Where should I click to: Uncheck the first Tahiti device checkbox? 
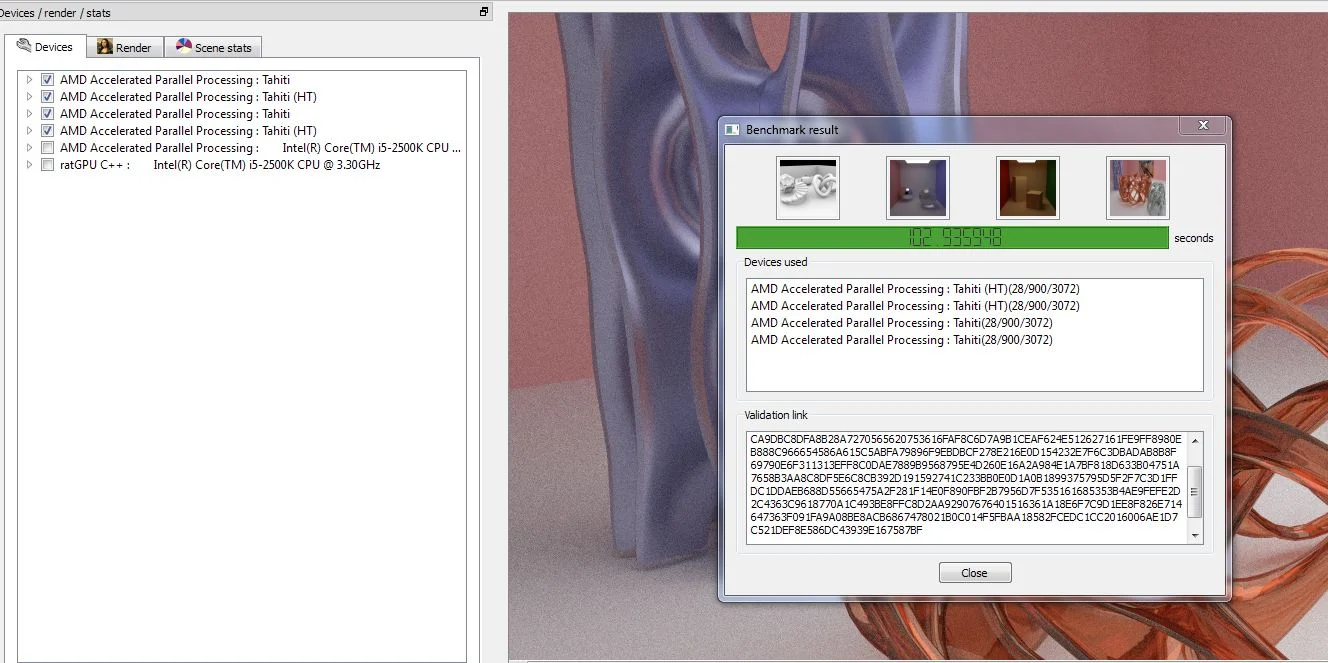tap(47, 80)
